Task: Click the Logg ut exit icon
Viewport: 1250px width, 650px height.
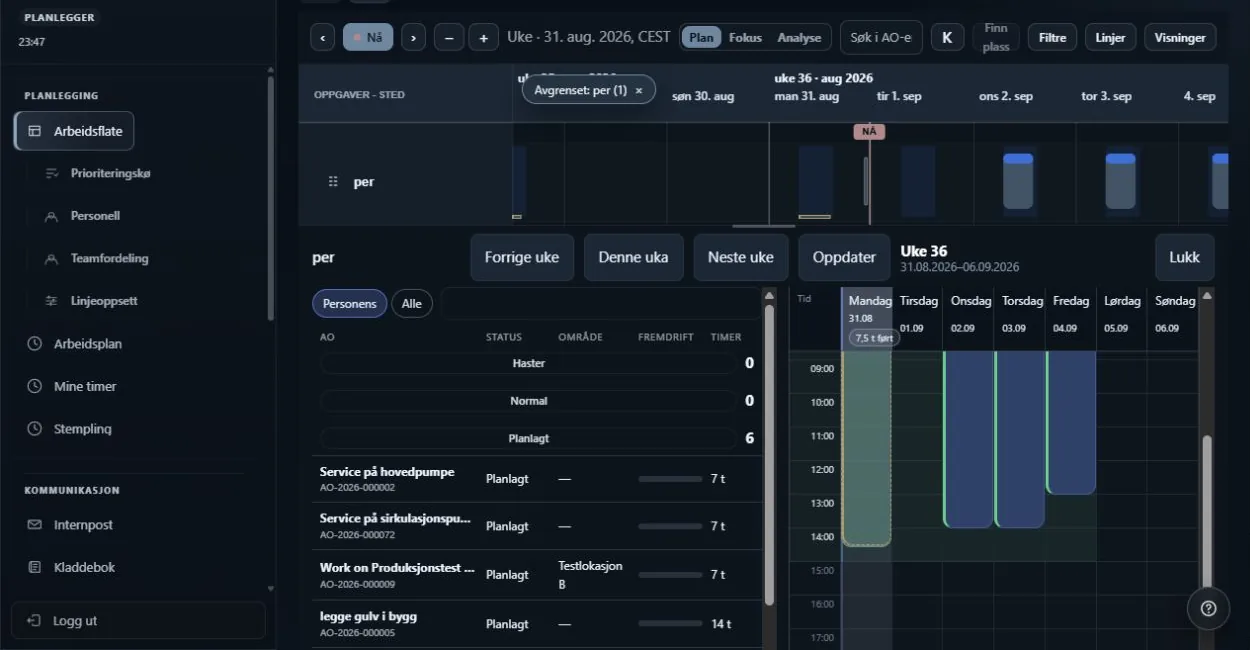Action: pyautogui.click(x=34, y=621)
